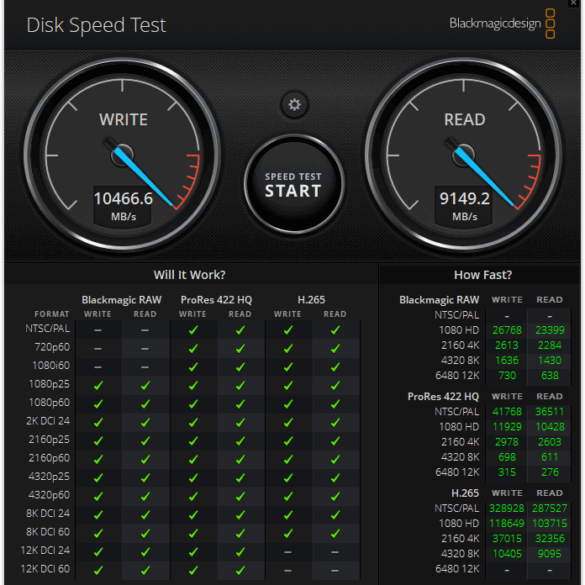
Task: Click the 1080i60 format row label
Action: [x=51, y=365]
